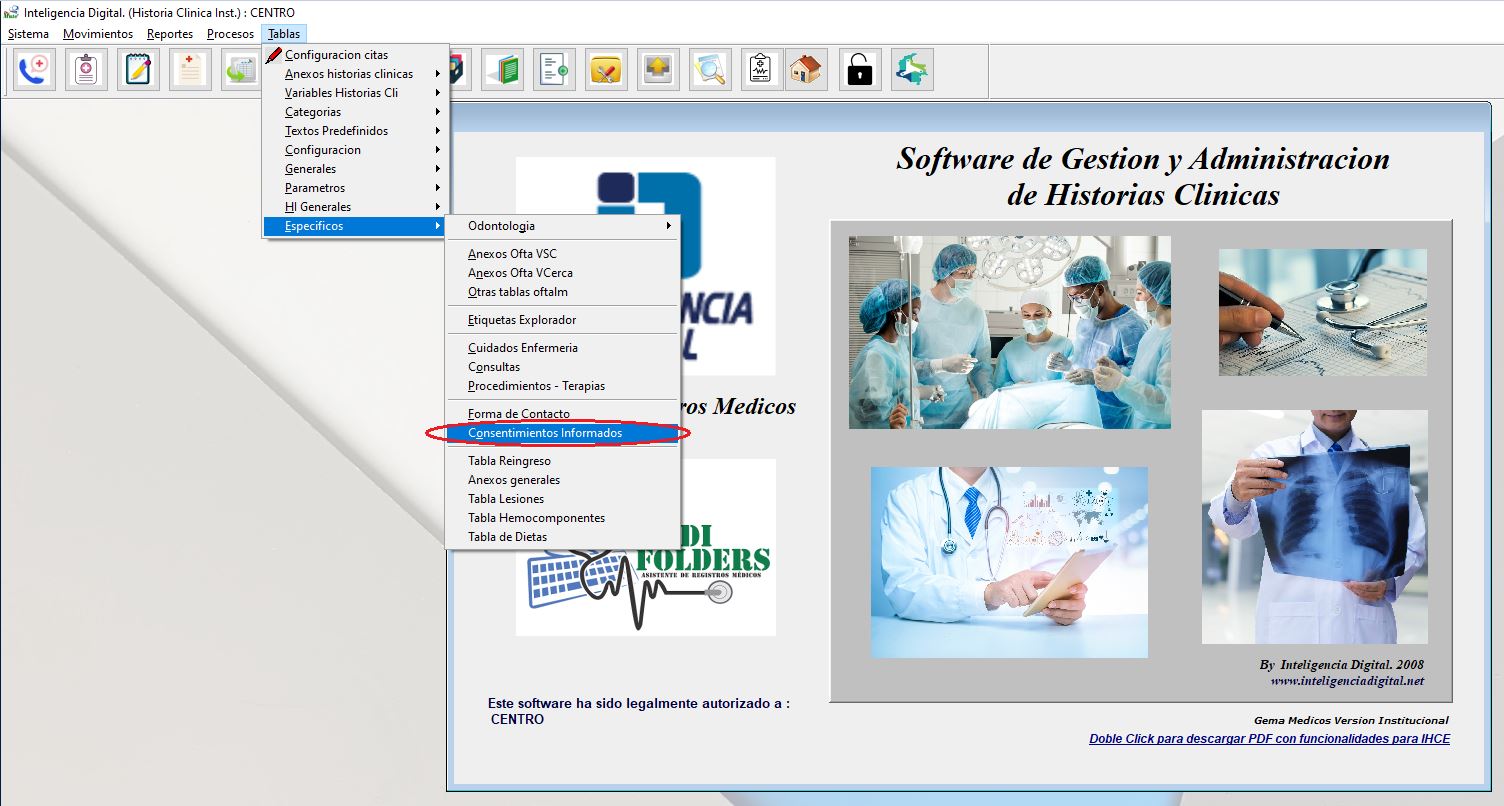This screenshot has height=806, width=1504.
Task: Open the yellow tools folder icon
Action: (606, 70)
